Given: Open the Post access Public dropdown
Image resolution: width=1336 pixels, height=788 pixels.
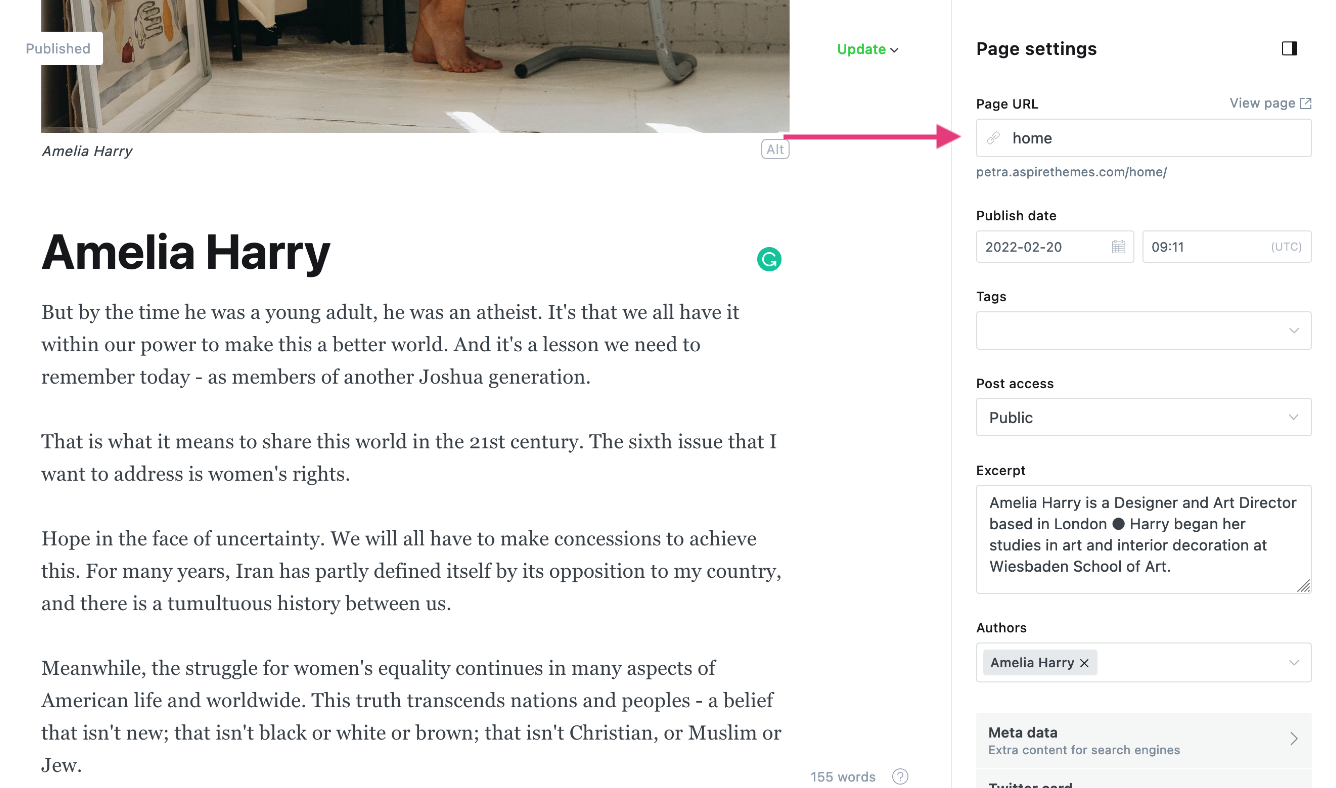Looking at the screenshot, I should (x=1144, y=417).
